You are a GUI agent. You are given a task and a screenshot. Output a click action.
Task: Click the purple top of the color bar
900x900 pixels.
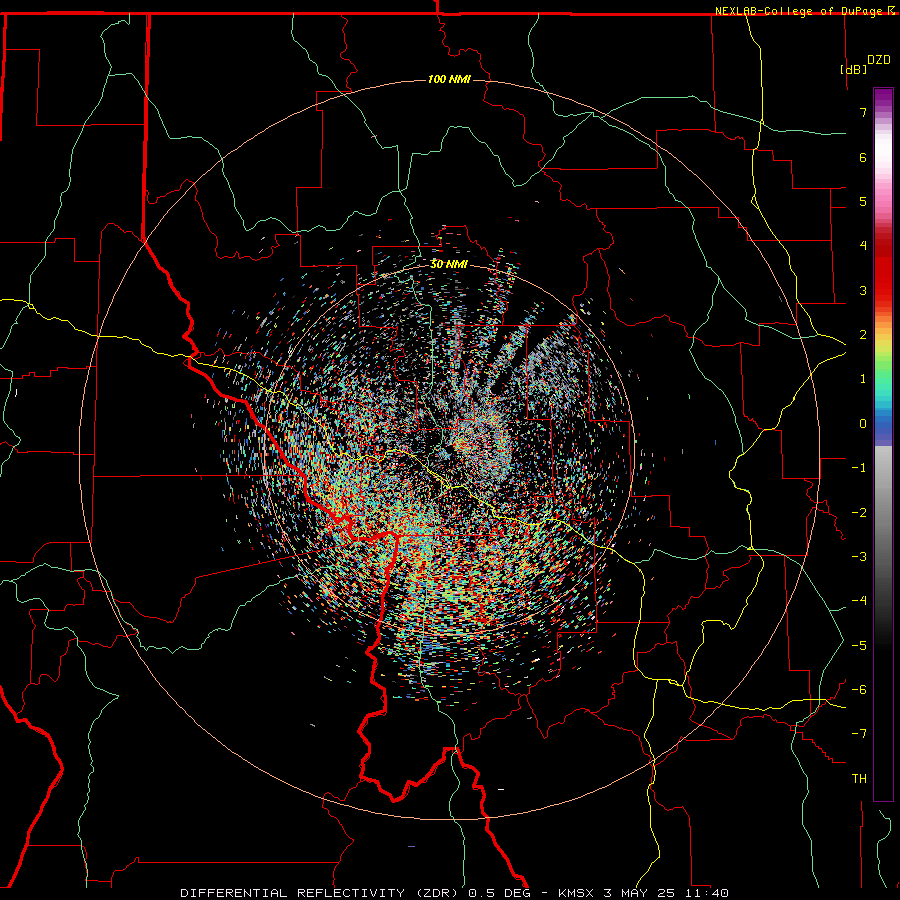pos(883,98)
